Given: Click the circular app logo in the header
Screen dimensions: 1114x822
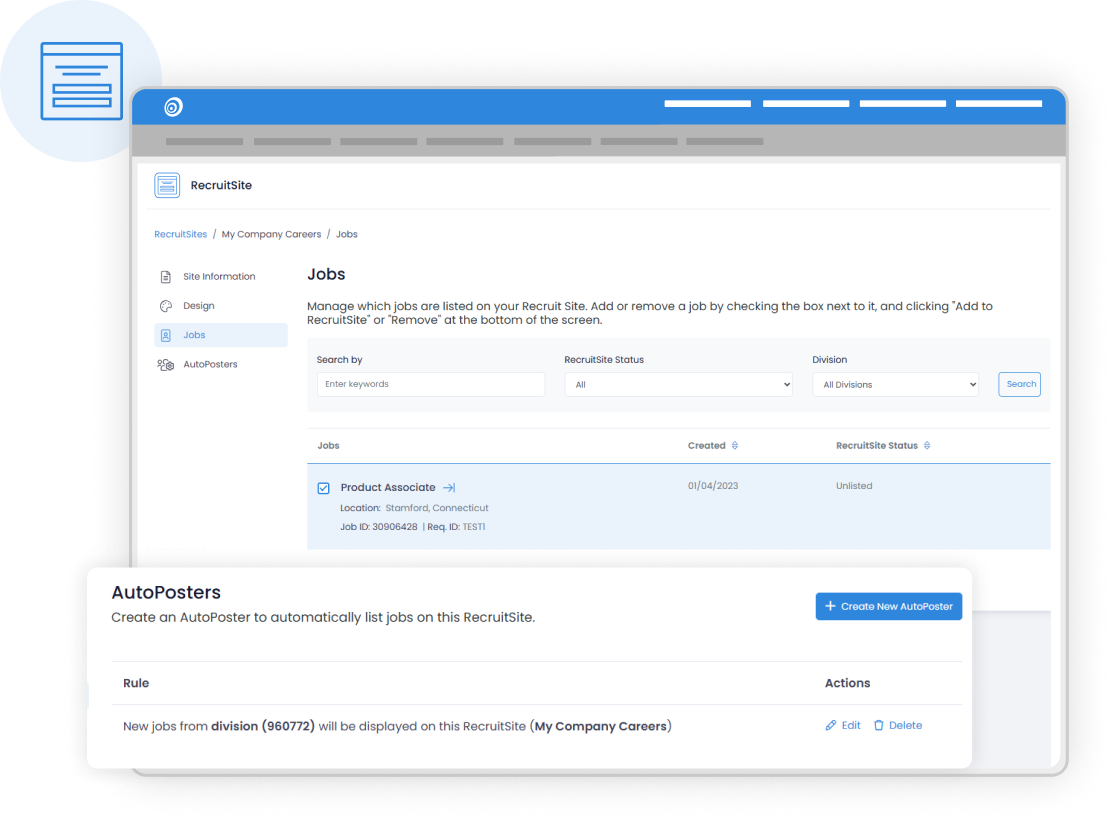Looking at the screenshot, I should 172,105.
